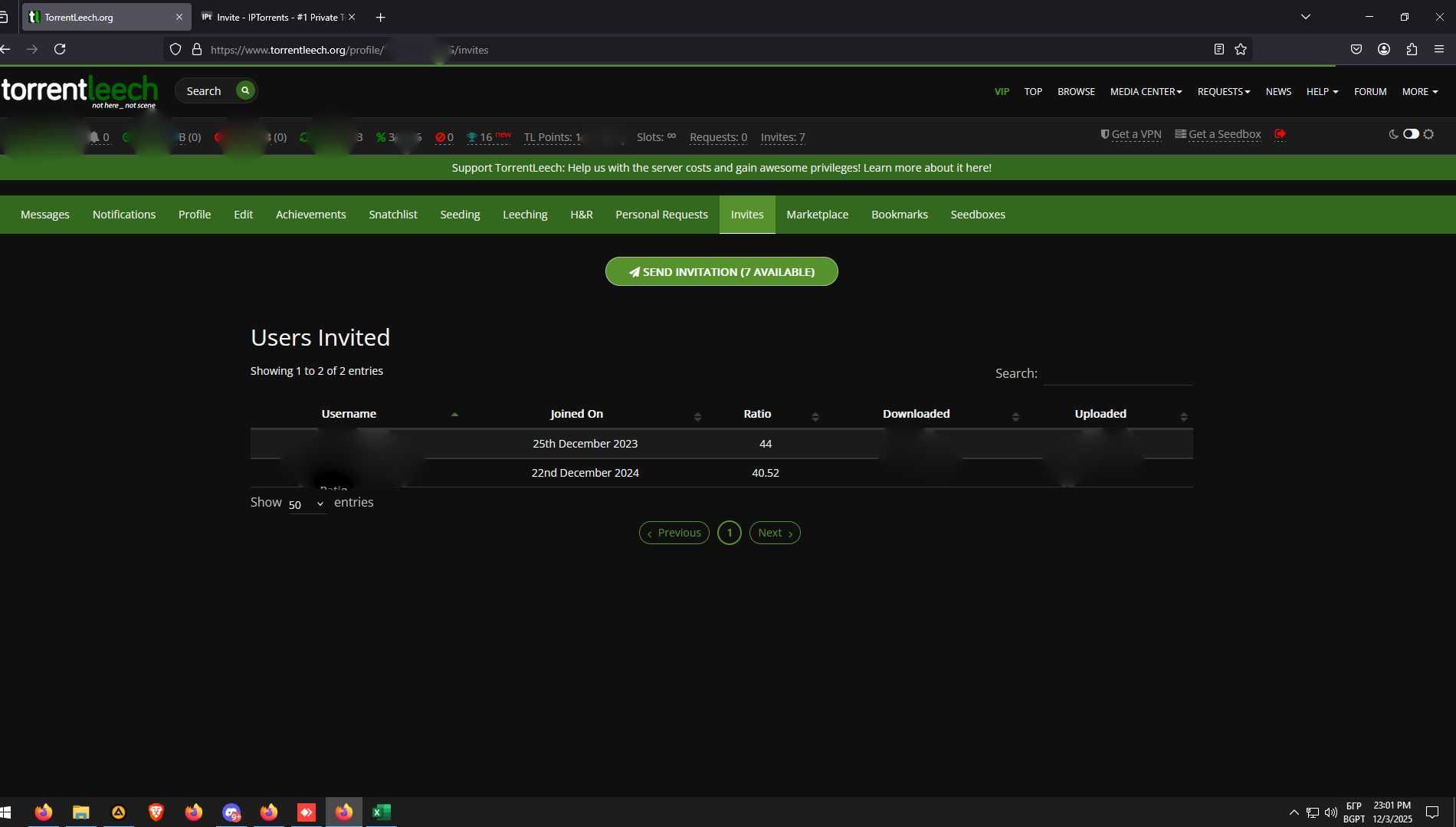Open the Seeding tab
1456x827 pixels.
(x=460, y=215)
